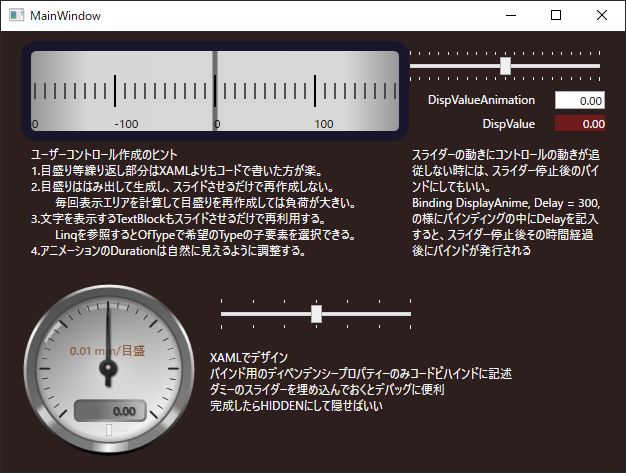Click the needle hub of round gauge
The width and height of the screenshot is (626, 473).
point(108,368)
